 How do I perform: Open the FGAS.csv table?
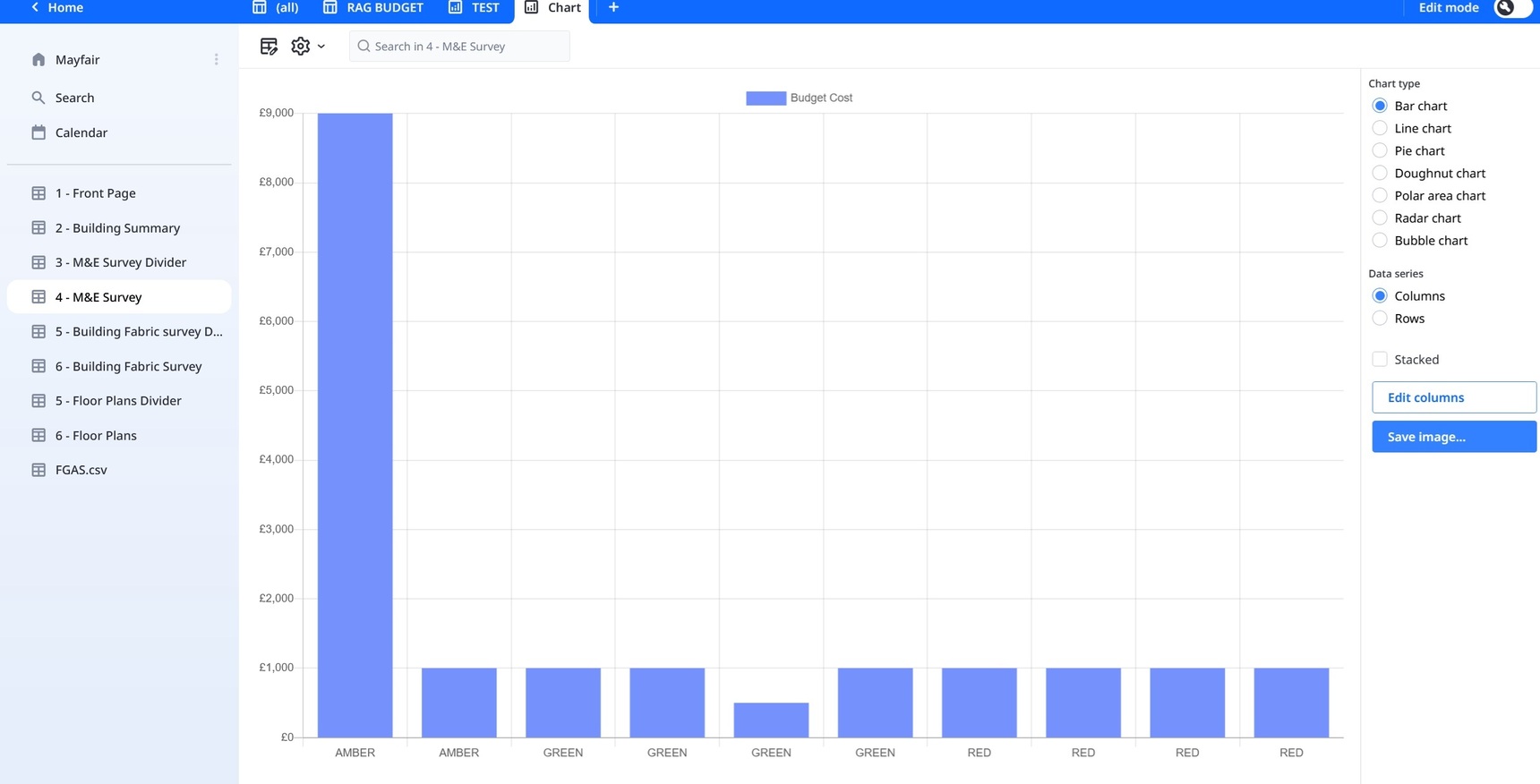[119, 470]
